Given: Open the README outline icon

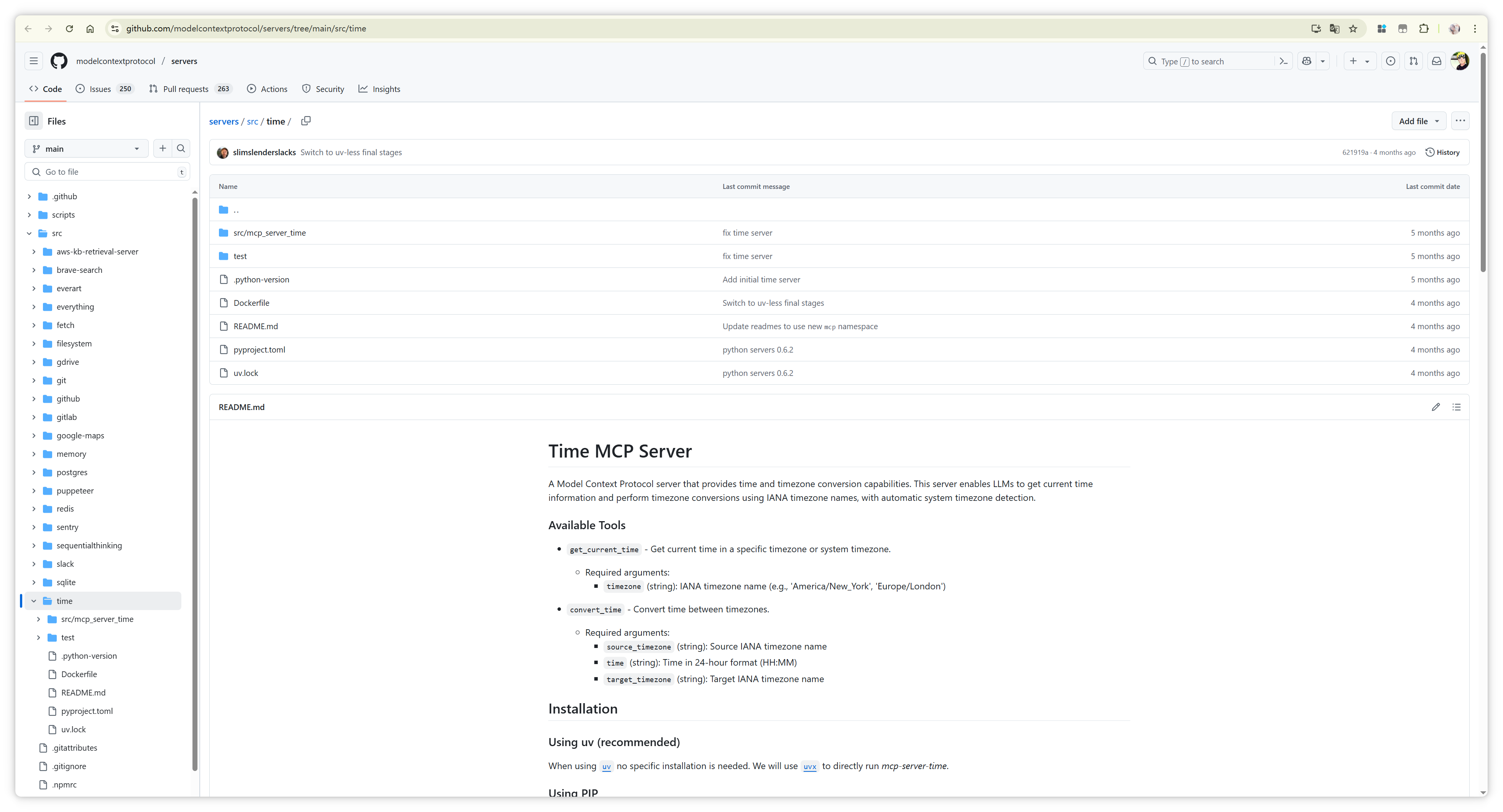Looking at the screenshot, I should 1456,407.
